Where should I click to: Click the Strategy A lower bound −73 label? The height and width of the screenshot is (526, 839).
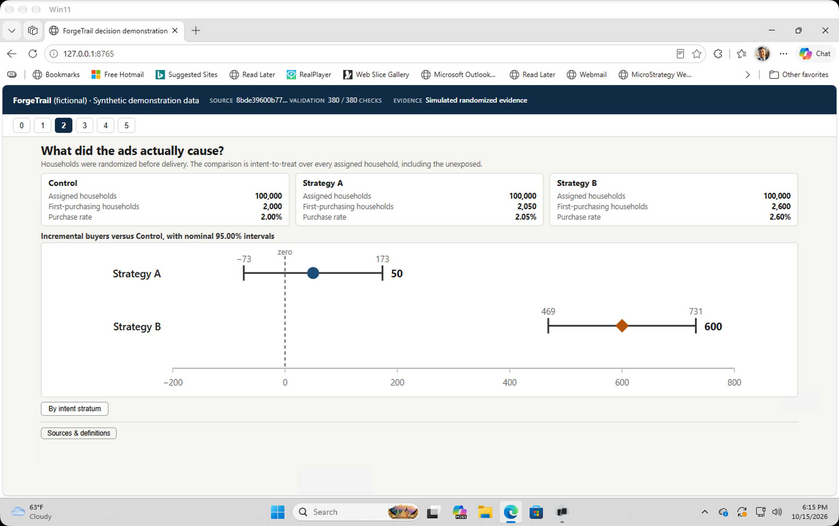coord(244,259)
